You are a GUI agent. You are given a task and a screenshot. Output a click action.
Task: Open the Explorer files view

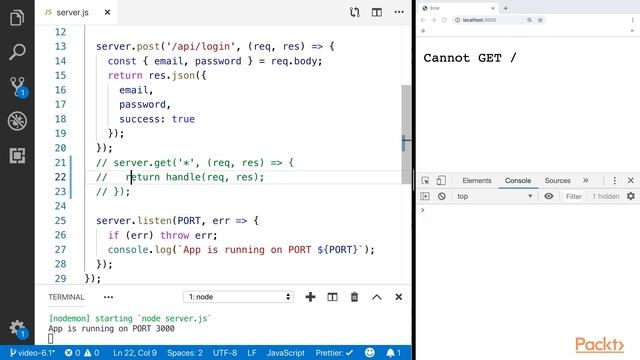click(x=17, y=18)
